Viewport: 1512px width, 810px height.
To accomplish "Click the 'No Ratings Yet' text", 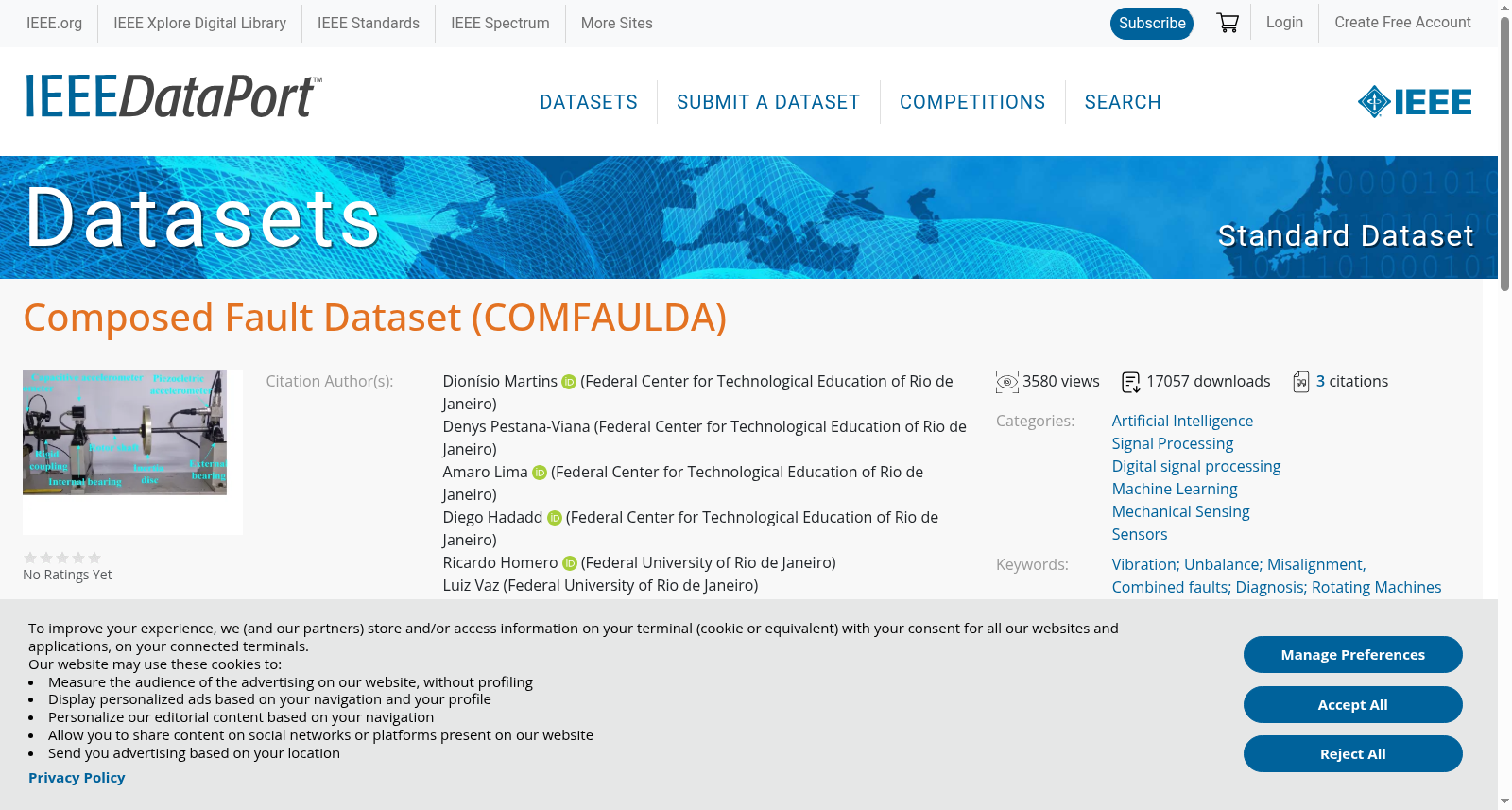I will click(x=67, y=575).
